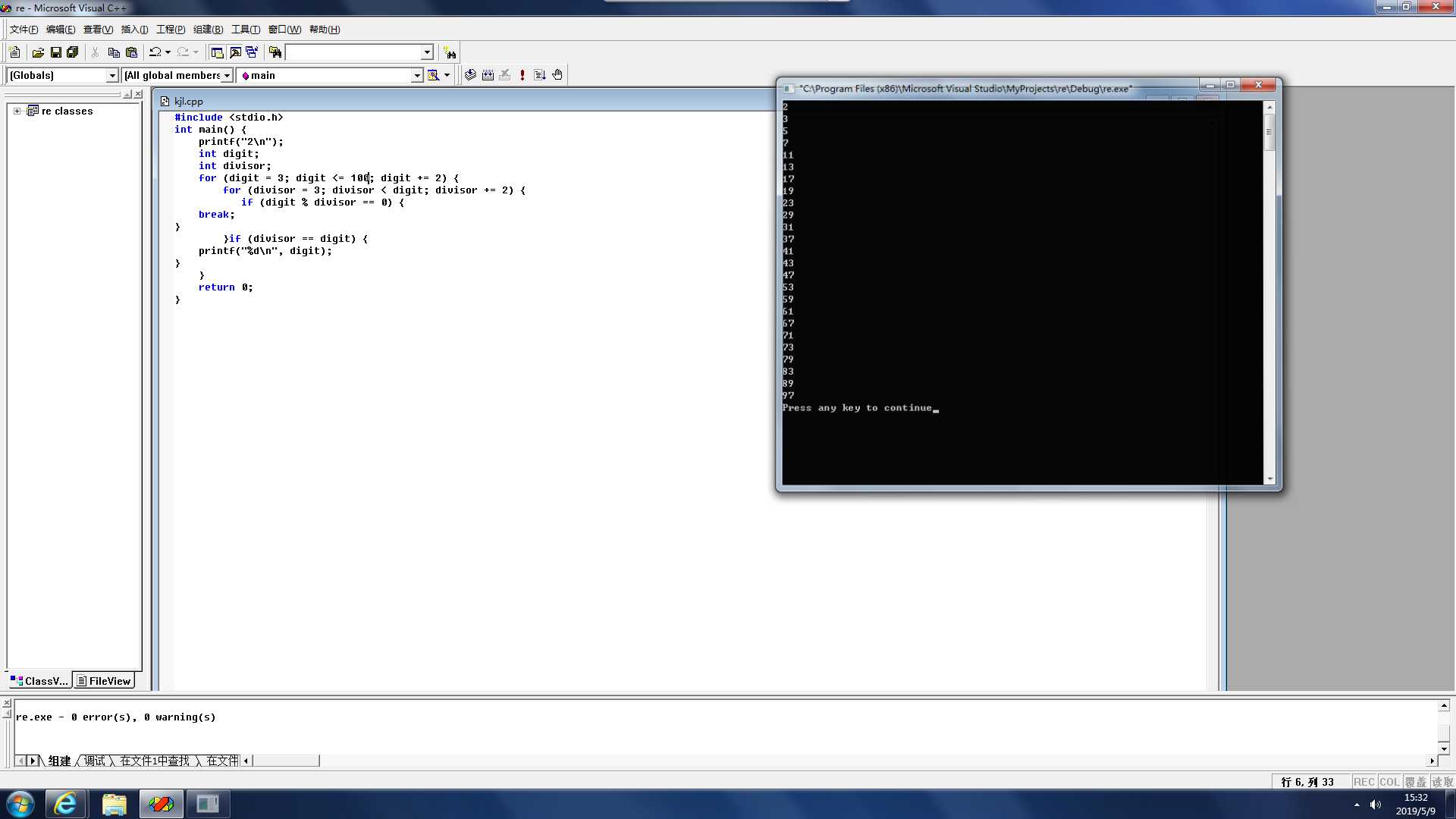Click the Go debug icon

(x=540, y=75)
